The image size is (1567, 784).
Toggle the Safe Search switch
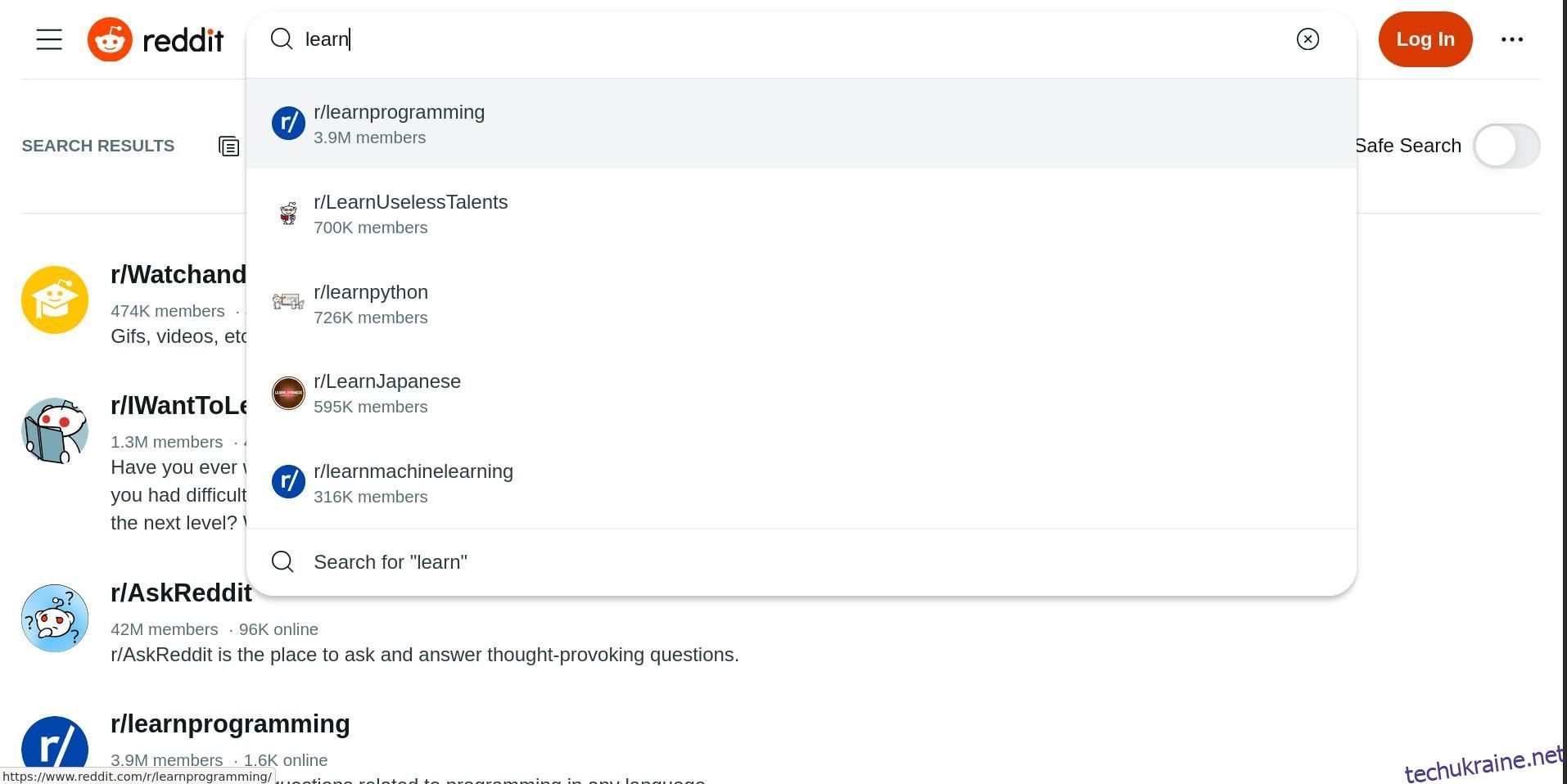(1506, 146)
